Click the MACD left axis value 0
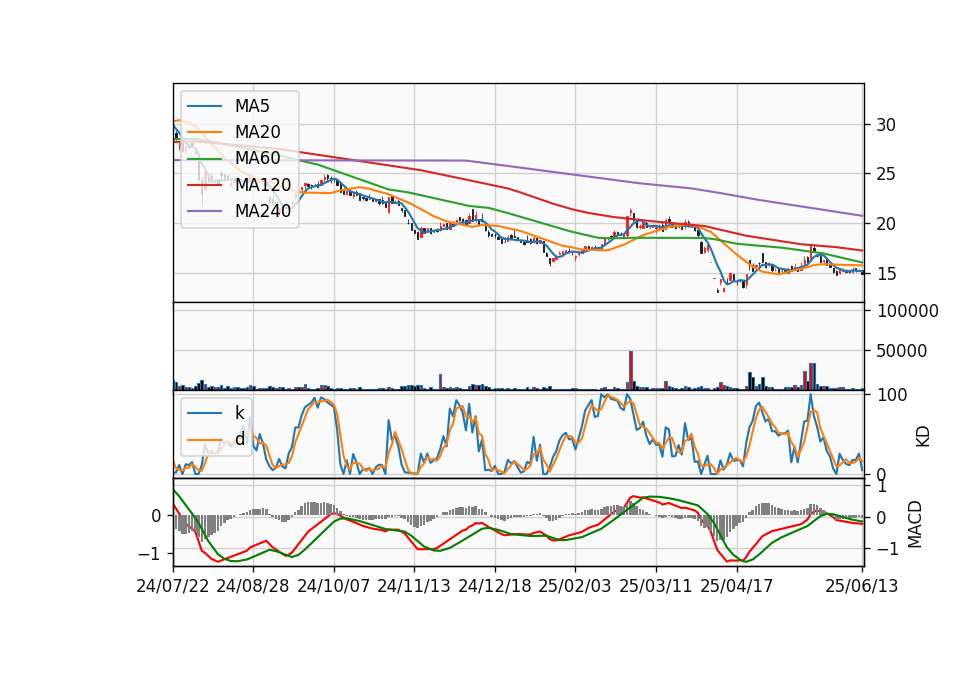 click(156, 516)
